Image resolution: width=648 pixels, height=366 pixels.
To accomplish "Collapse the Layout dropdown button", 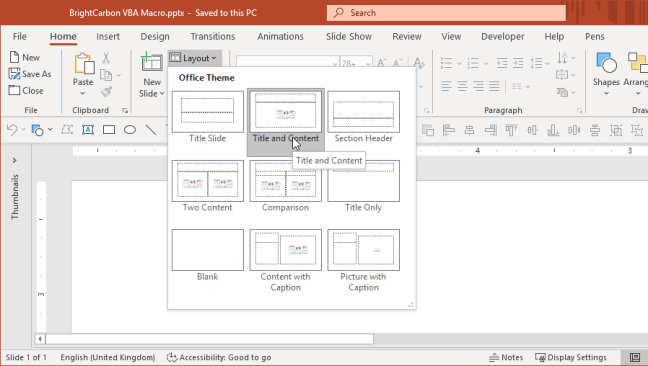I will (195, 58).
